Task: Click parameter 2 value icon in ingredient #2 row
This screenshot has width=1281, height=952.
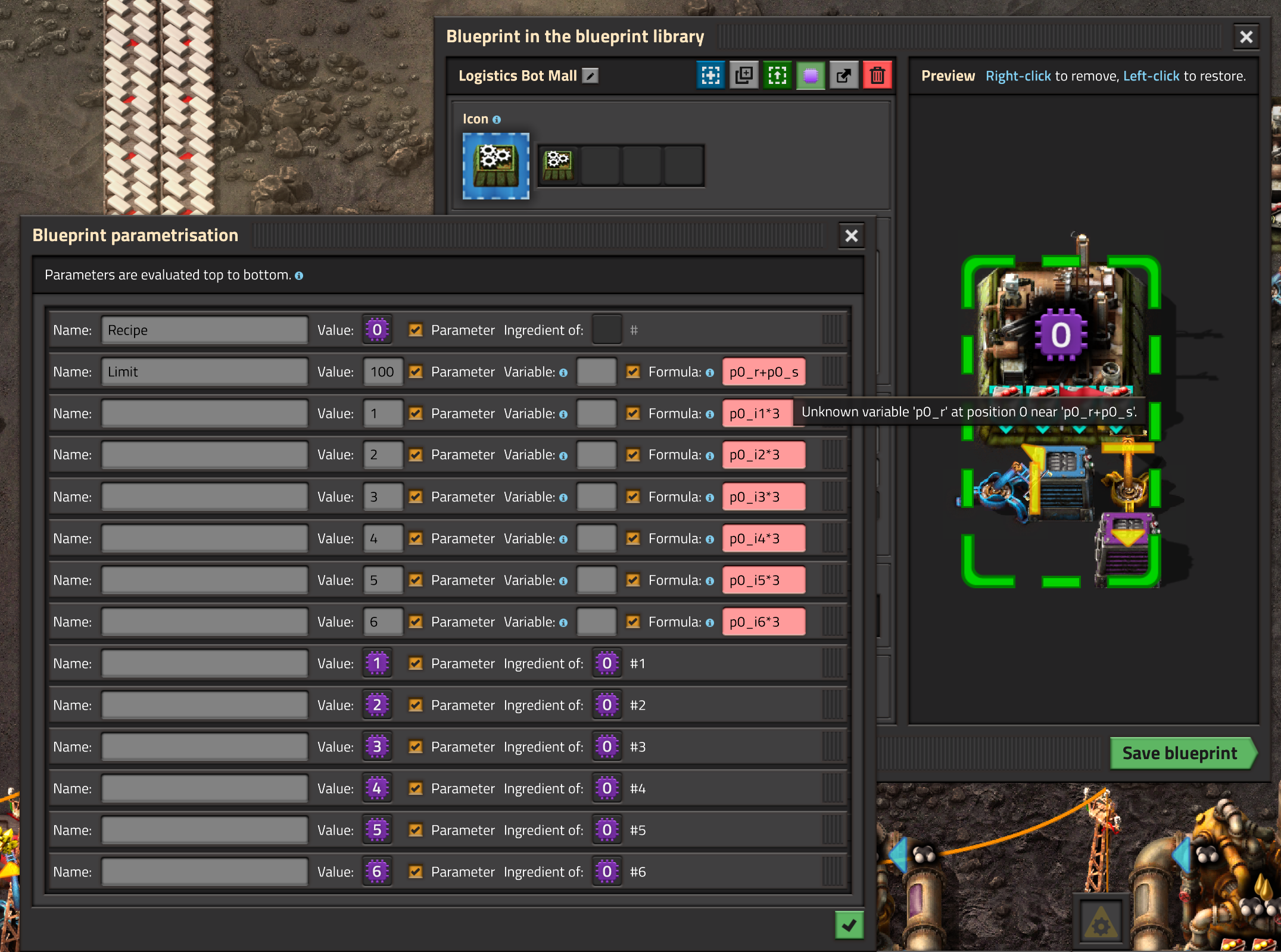Action: pyautogui.click(x=377, y=705)
